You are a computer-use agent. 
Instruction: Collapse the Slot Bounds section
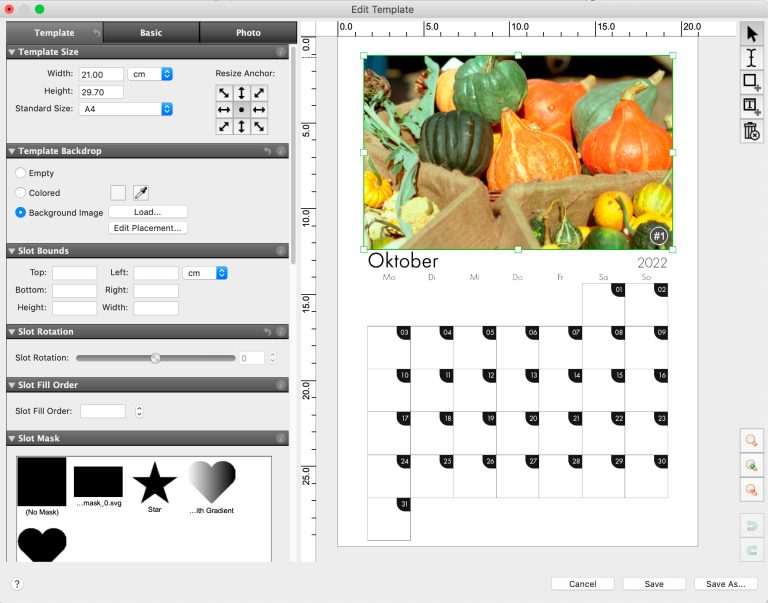(x=12, y=251)
